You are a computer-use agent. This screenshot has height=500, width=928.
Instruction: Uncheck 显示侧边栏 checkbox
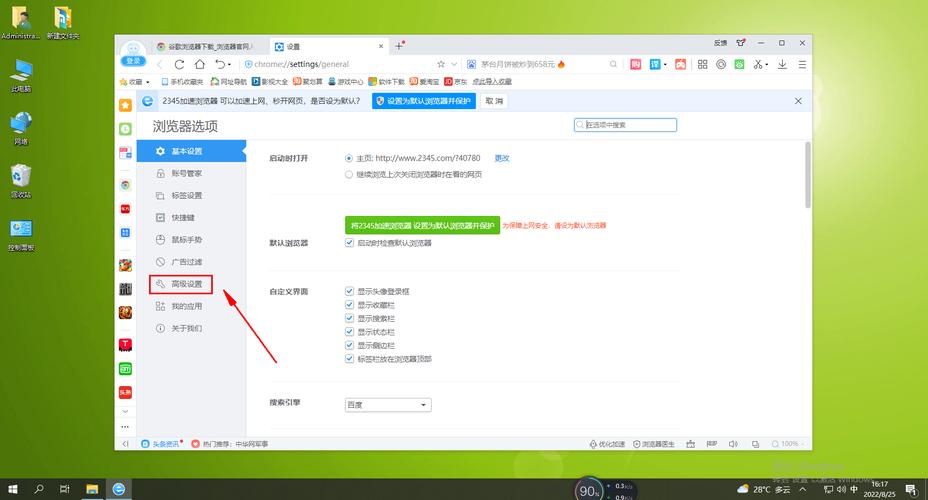click(x=349, y=345)
